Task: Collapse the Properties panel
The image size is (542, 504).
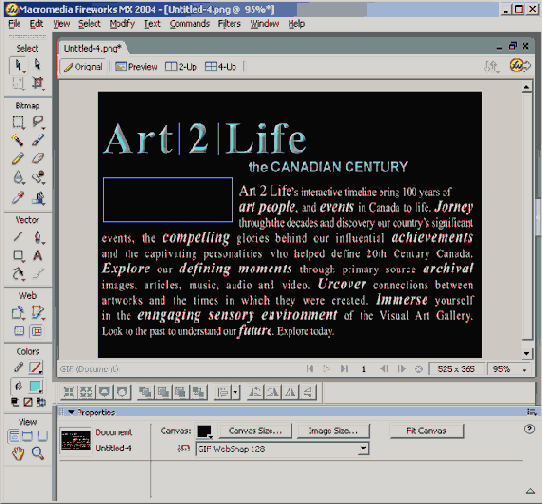Action: (x=71, y=412)
